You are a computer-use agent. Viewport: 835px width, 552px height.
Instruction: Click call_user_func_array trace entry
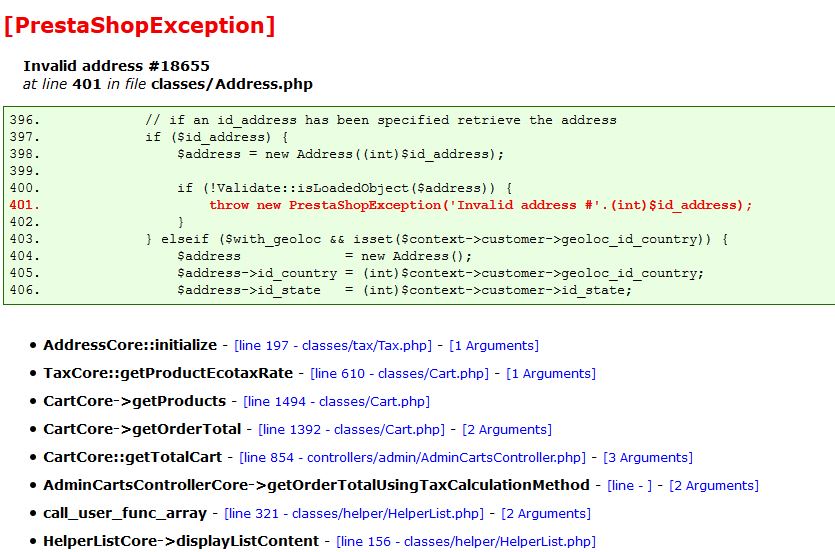(125, 513)
